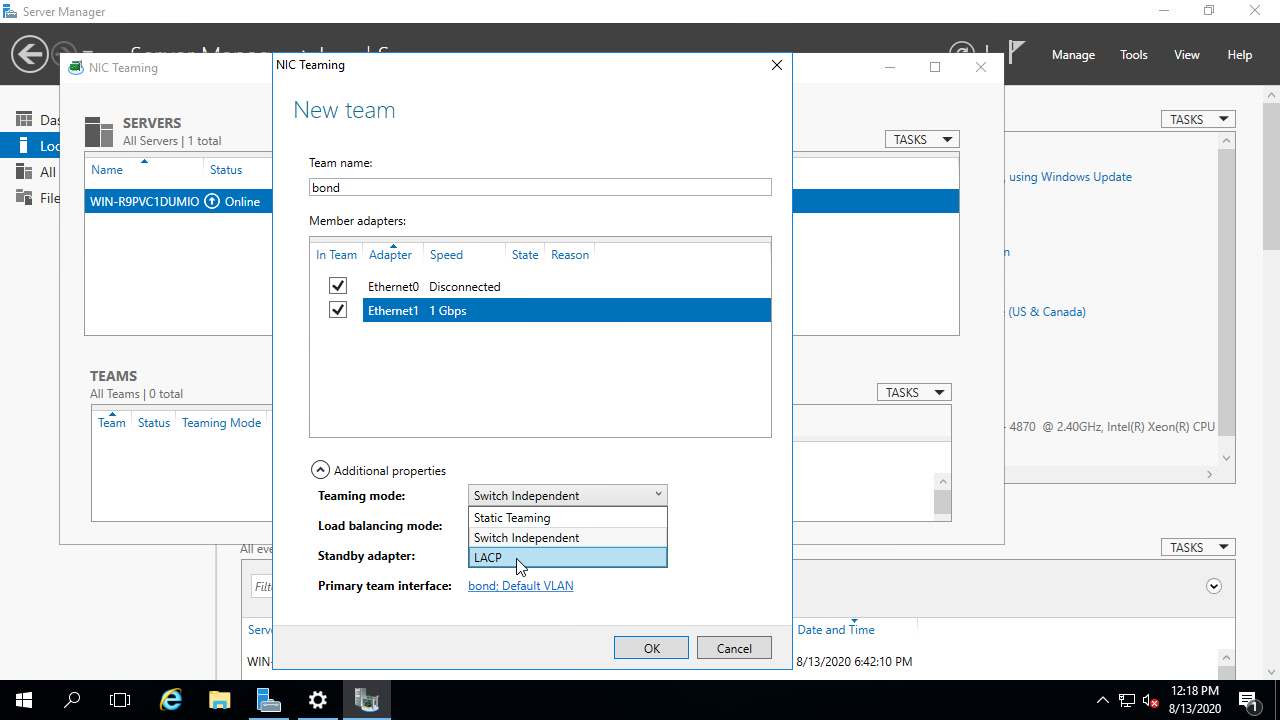
Task: Open Internet Explorer from the taskbar
Action: [x=171, y=700]
